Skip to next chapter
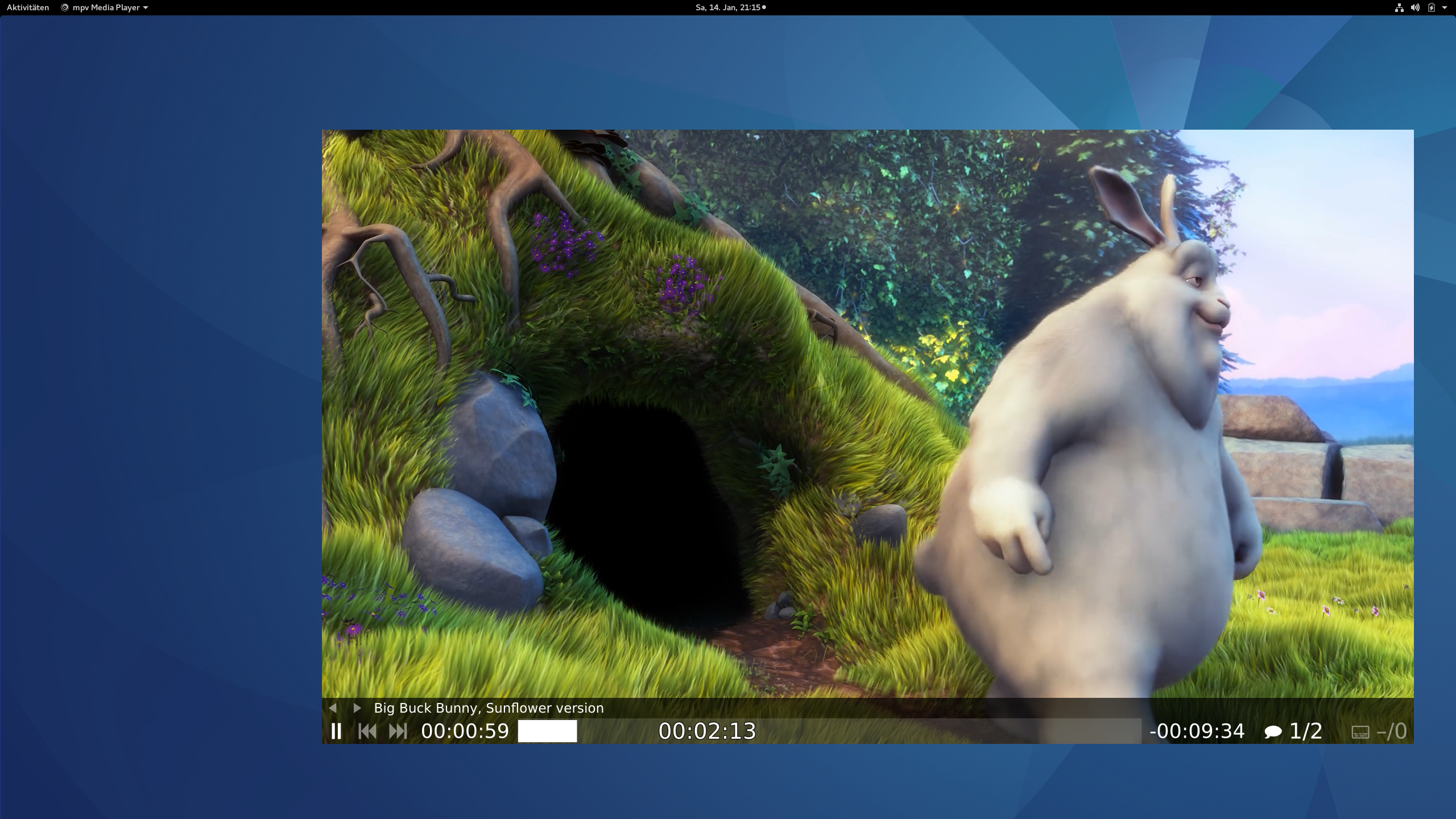Image resolution: width=1456 pixels, height=819 pixels. 398,731
